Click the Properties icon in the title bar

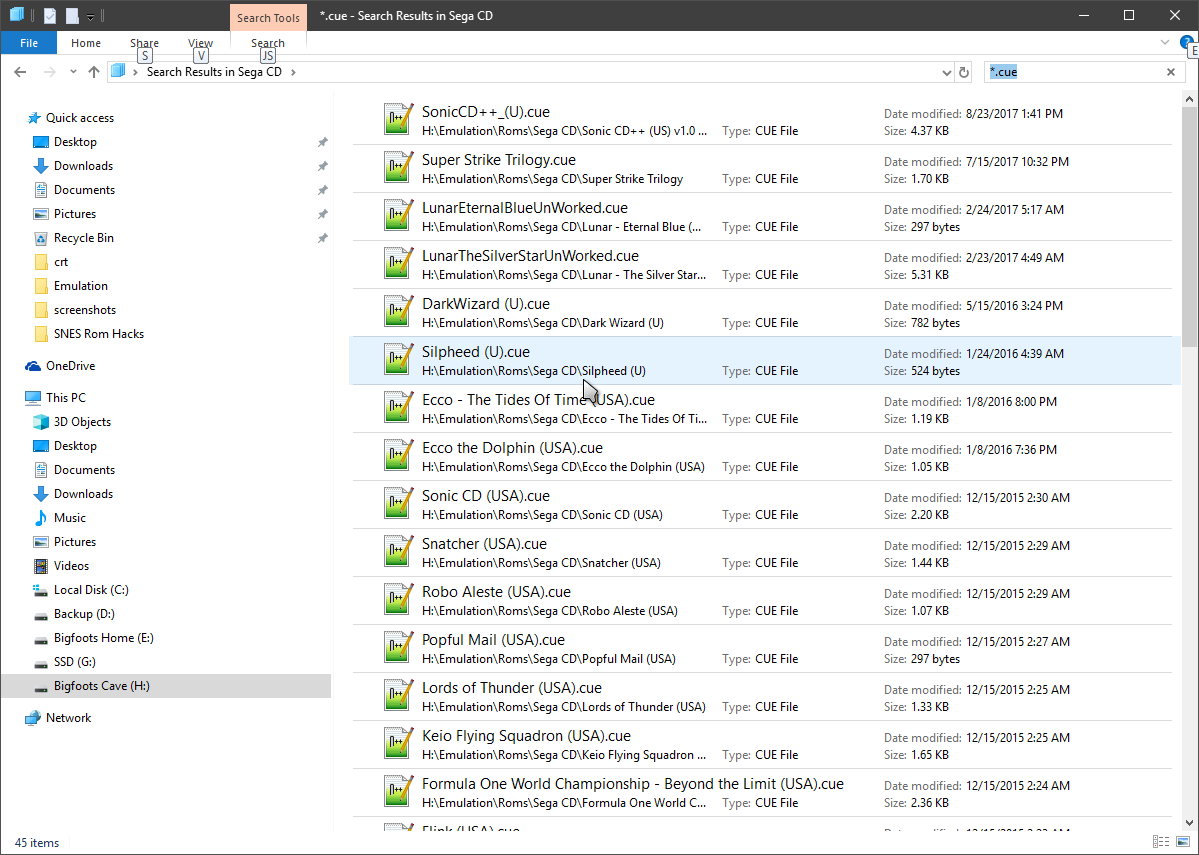click(50, 15)
